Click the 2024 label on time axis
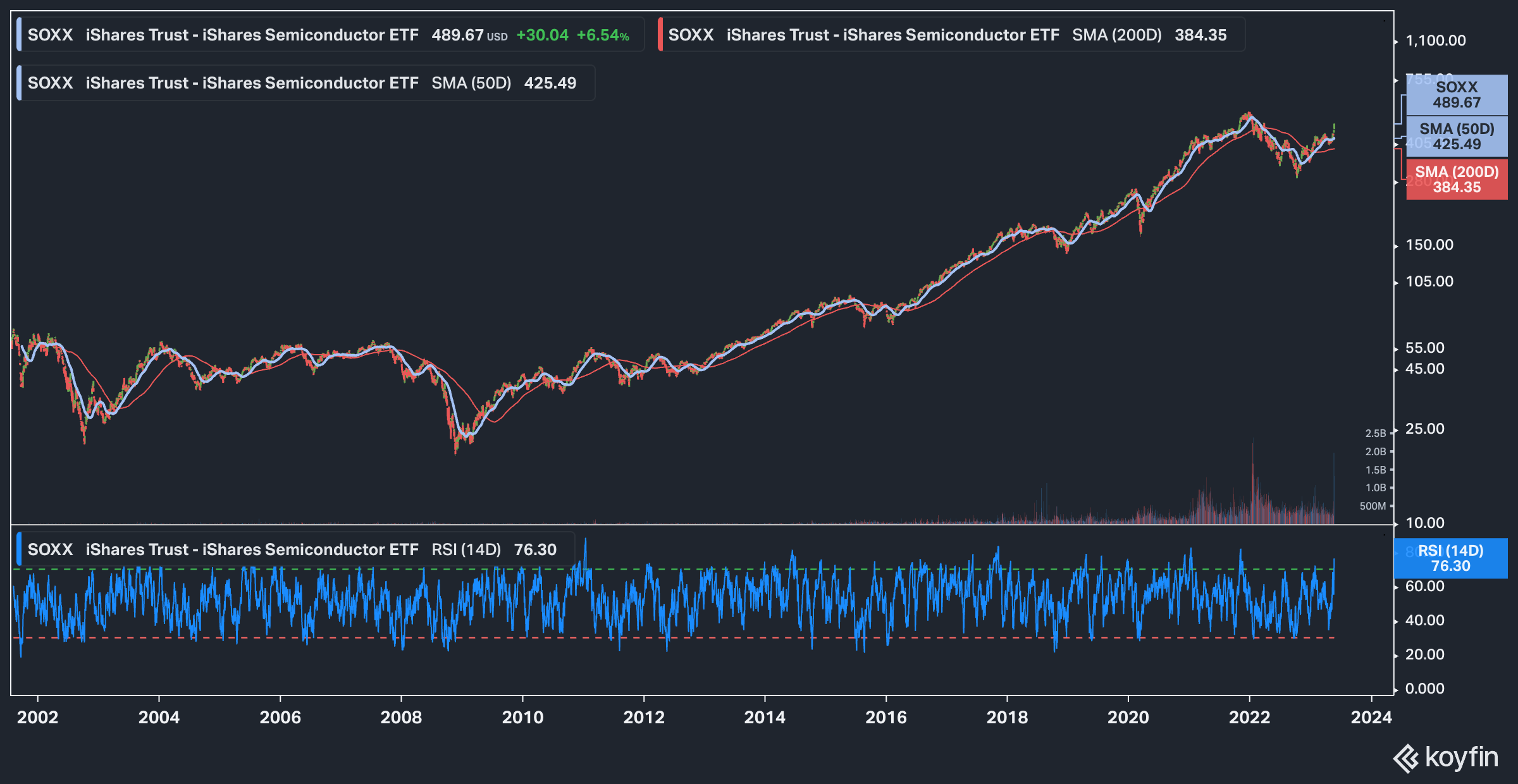Screen dimensions: 1518x784 [x=1371, y=717]
